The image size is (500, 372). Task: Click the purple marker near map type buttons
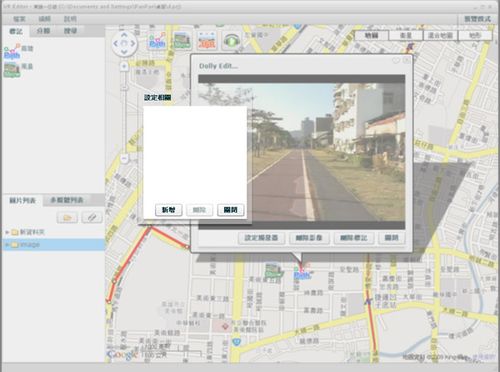410,47
